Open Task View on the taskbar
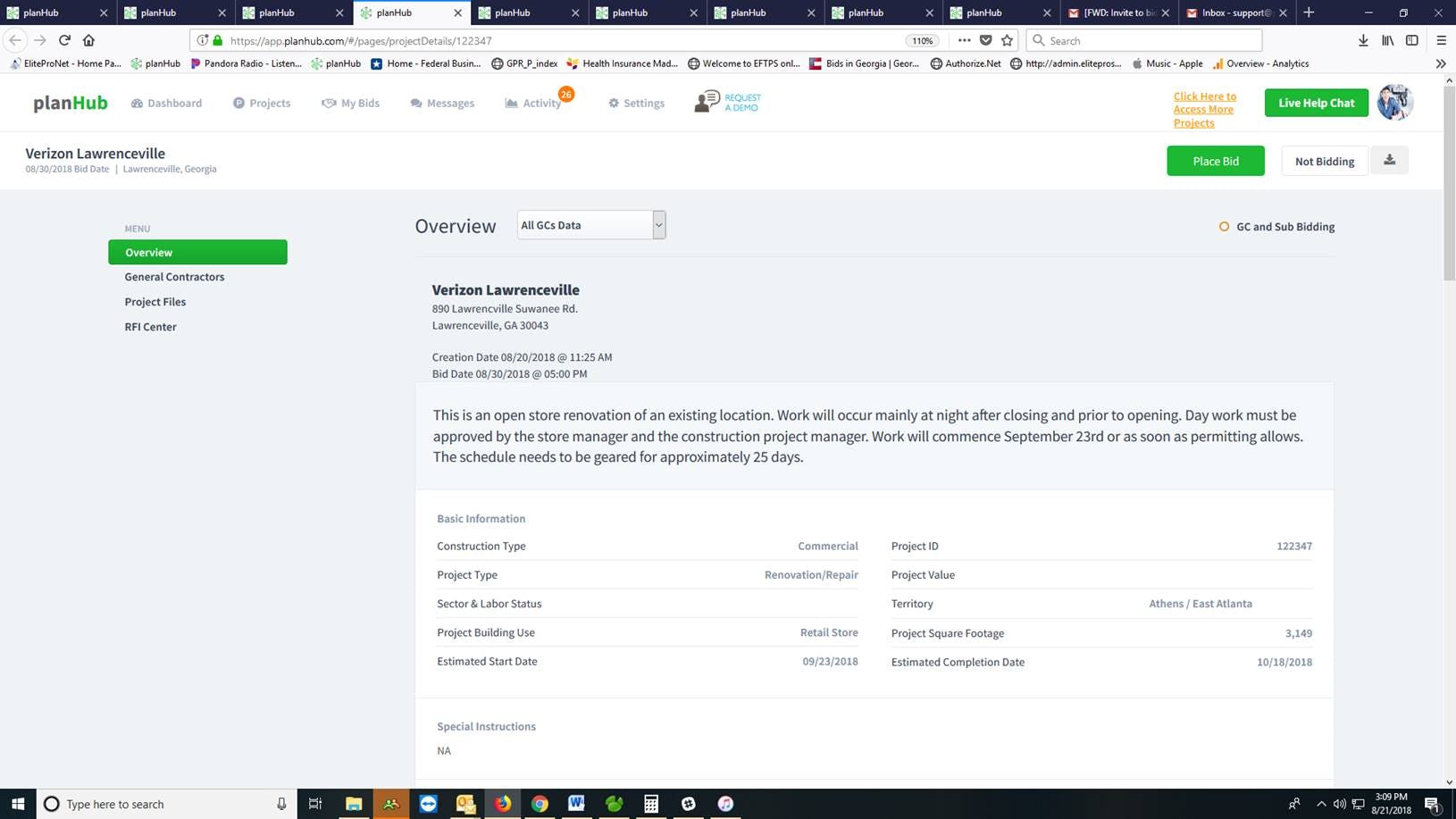Viewport: 1456px width, 819px height. pos(314,804)
